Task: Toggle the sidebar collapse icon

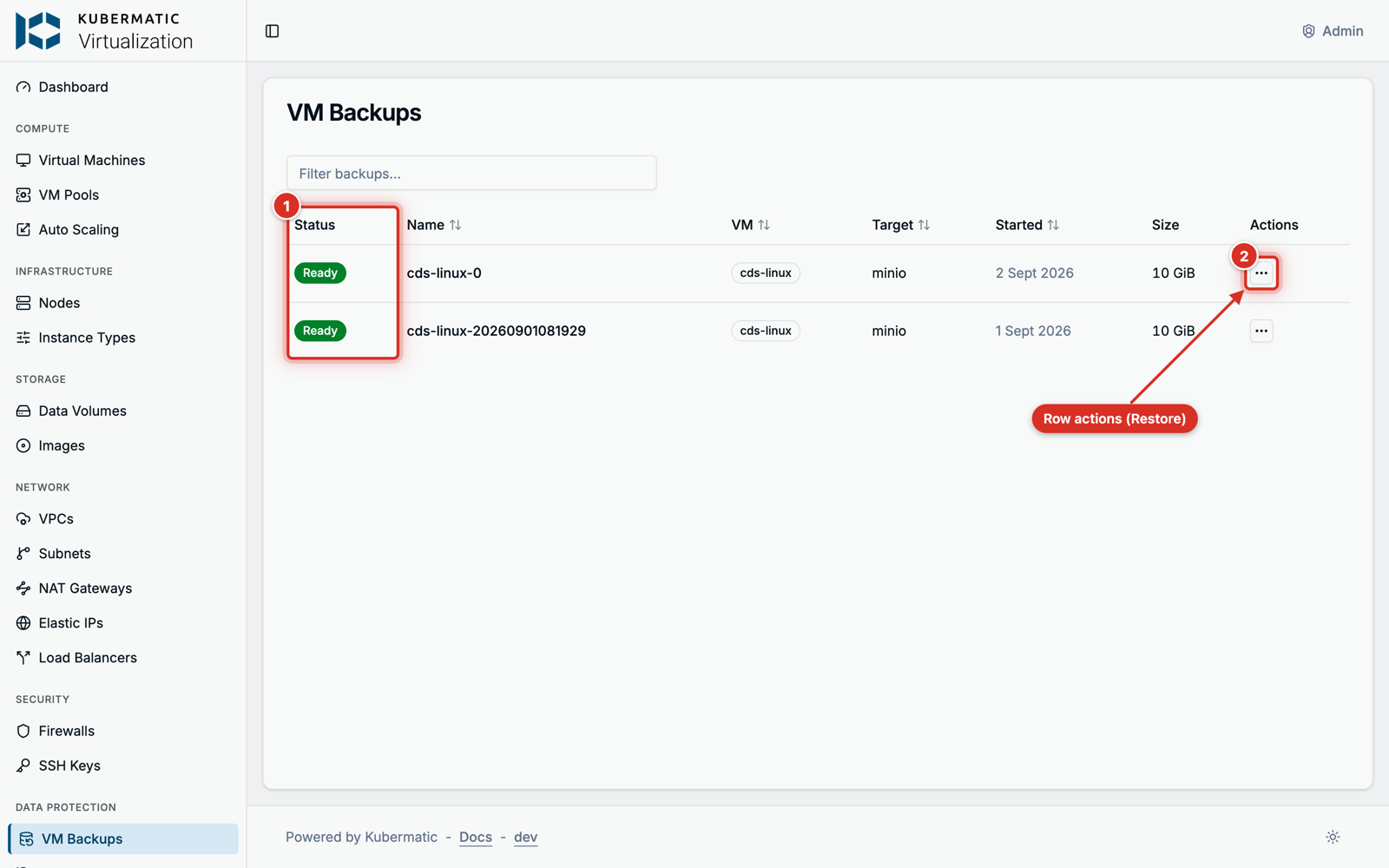Action: [272, 31]
